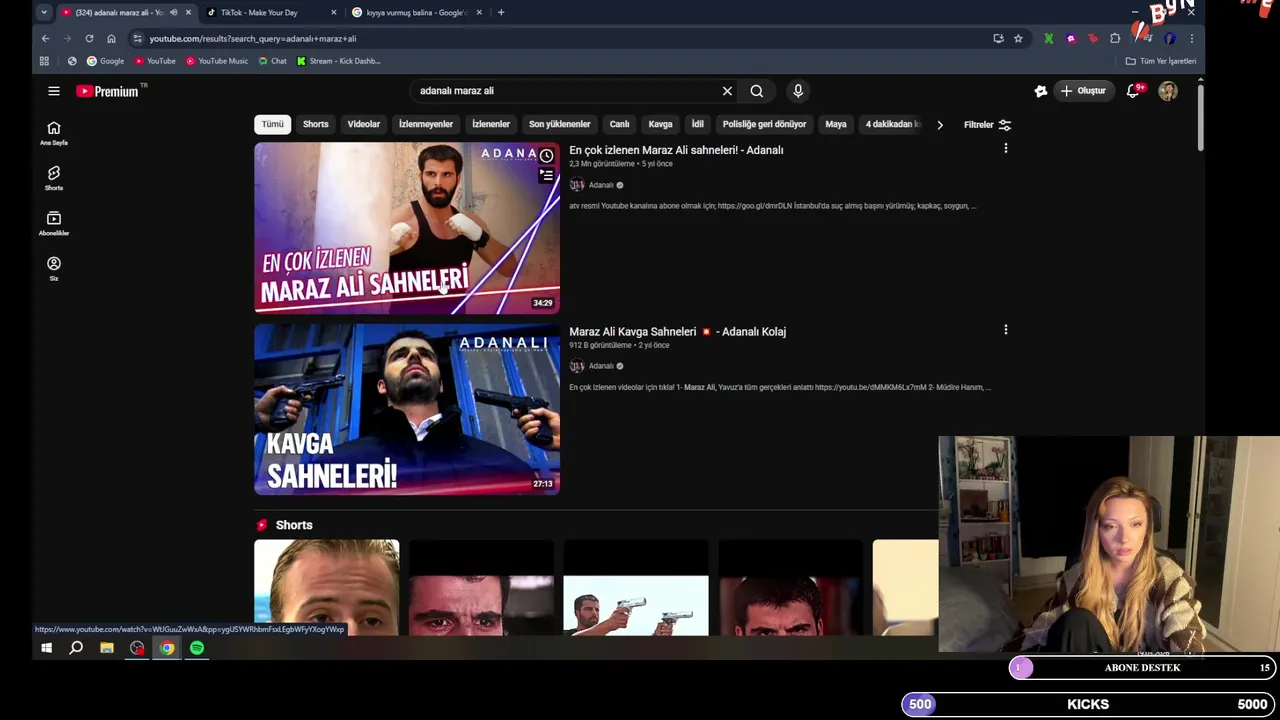
Task: Open Windows Start menu
Action: pos(46,648)
